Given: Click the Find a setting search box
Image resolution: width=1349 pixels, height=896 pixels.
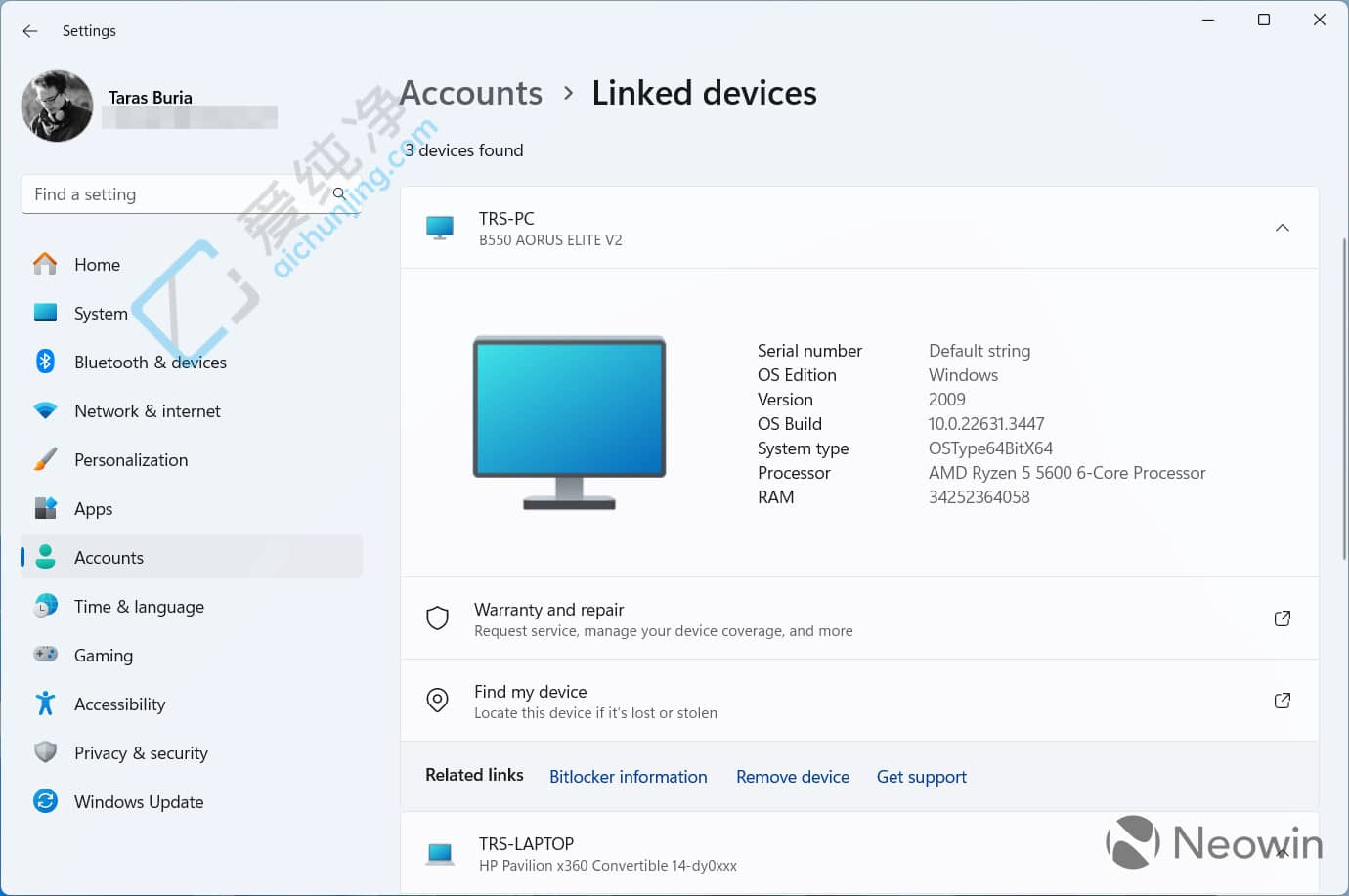Looking at the screenshot, I should point(176,194).
